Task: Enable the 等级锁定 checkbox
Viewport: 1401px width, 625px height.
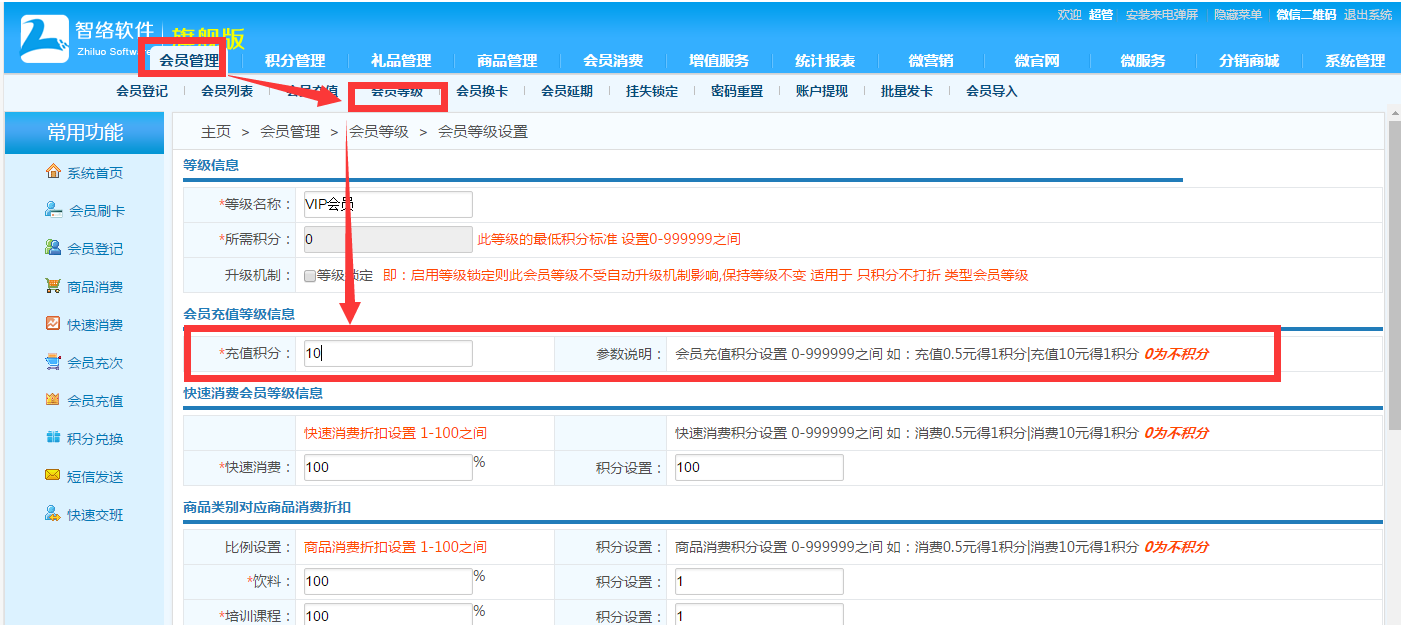Action: (310, 276)
